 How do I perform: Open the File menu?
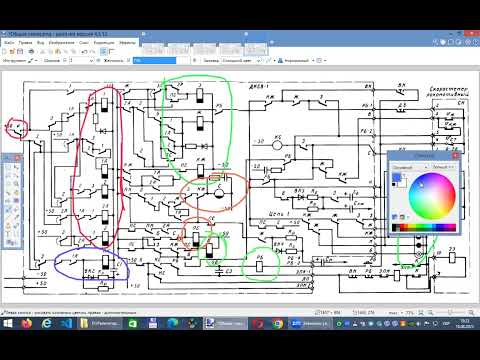9,43
